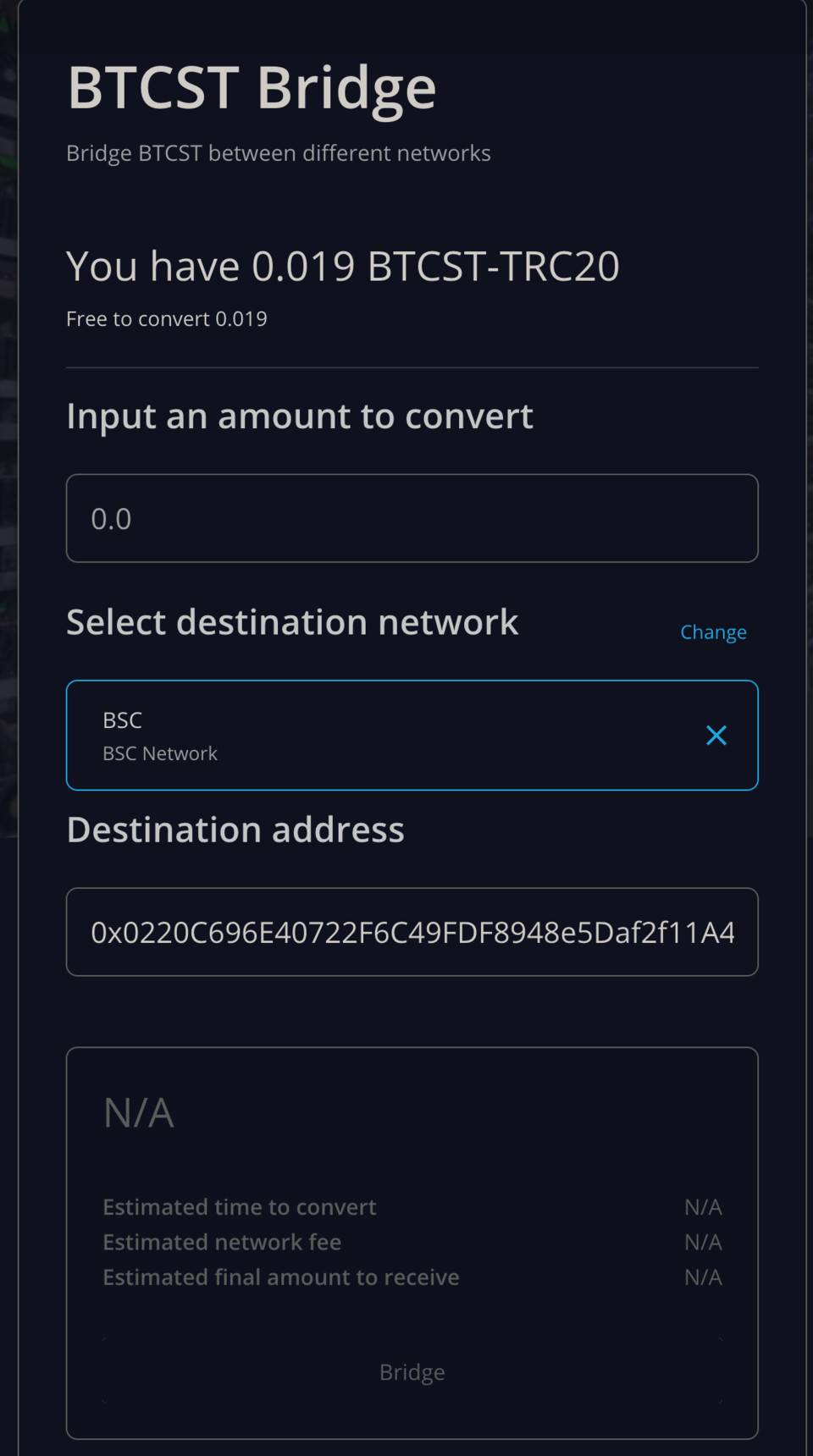Click the Change network link
Image resolution: width=813 pixels, height=1456 pixels.
point(713,632)
